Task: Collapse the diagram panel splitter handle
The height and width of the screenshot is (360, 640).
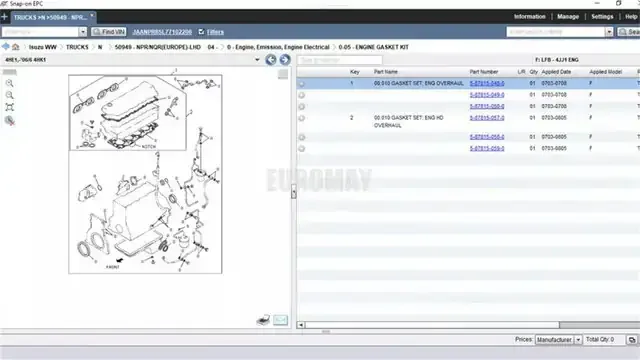Action: (293, 192)
